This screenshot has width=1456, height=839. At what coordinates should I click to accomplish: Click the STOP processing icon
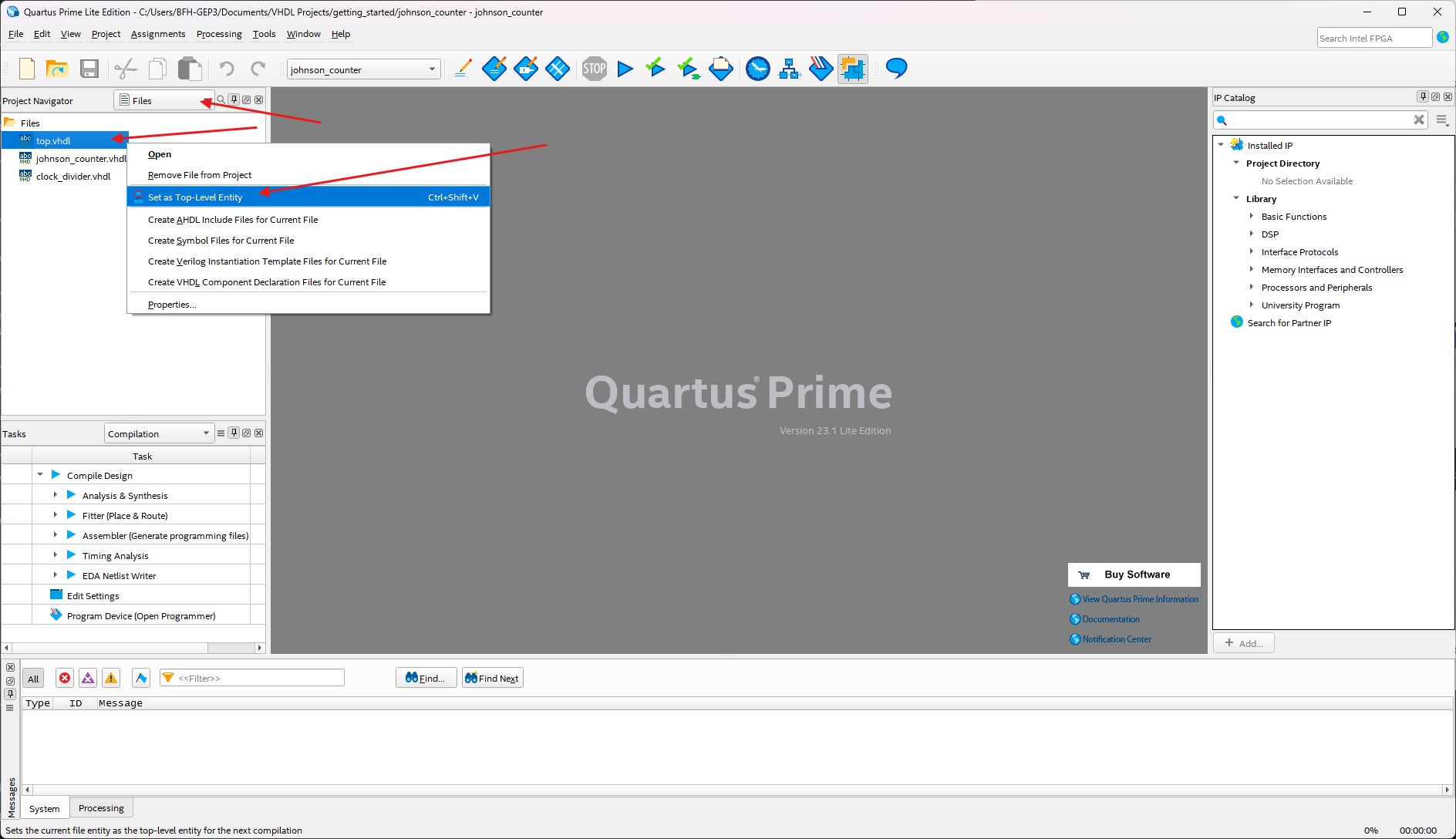594,69
